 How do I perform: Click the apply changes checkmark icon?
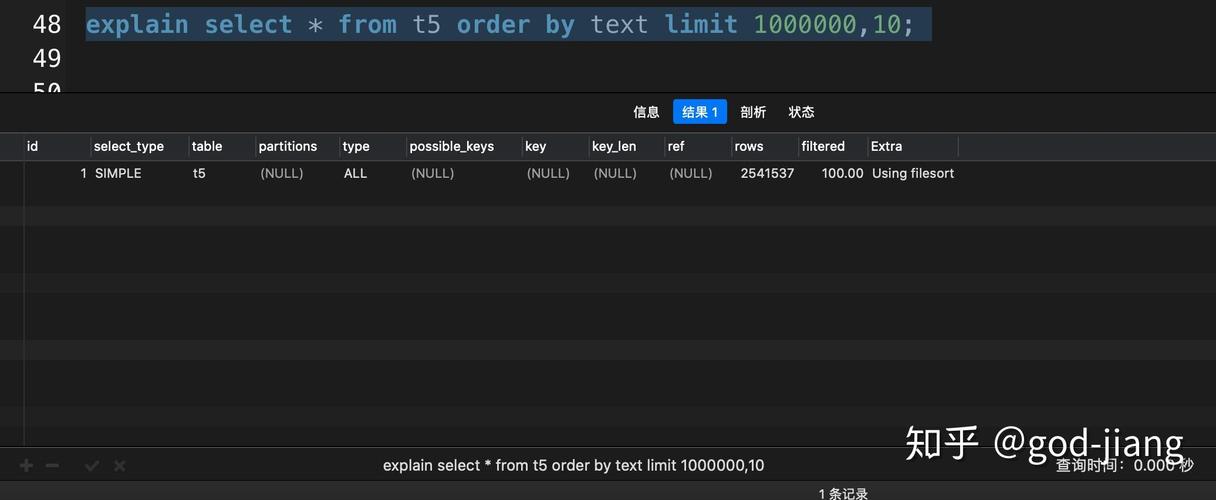[x=92, y=465]
